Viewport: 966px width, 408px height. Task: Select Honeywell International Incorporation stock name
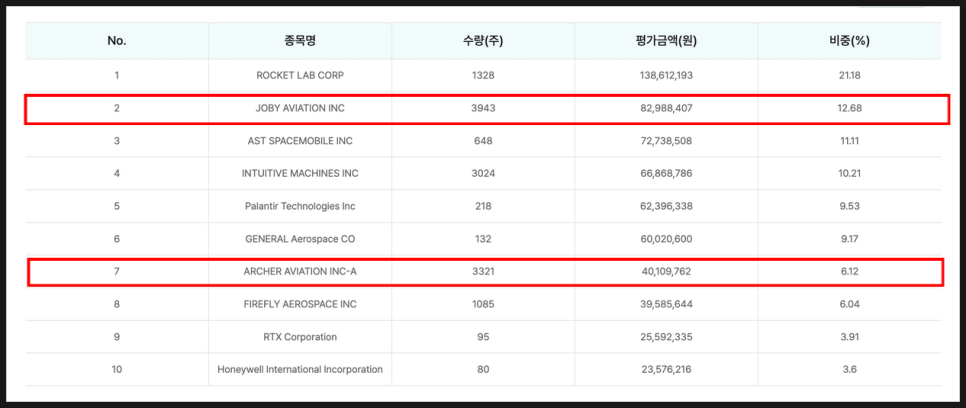300,369
